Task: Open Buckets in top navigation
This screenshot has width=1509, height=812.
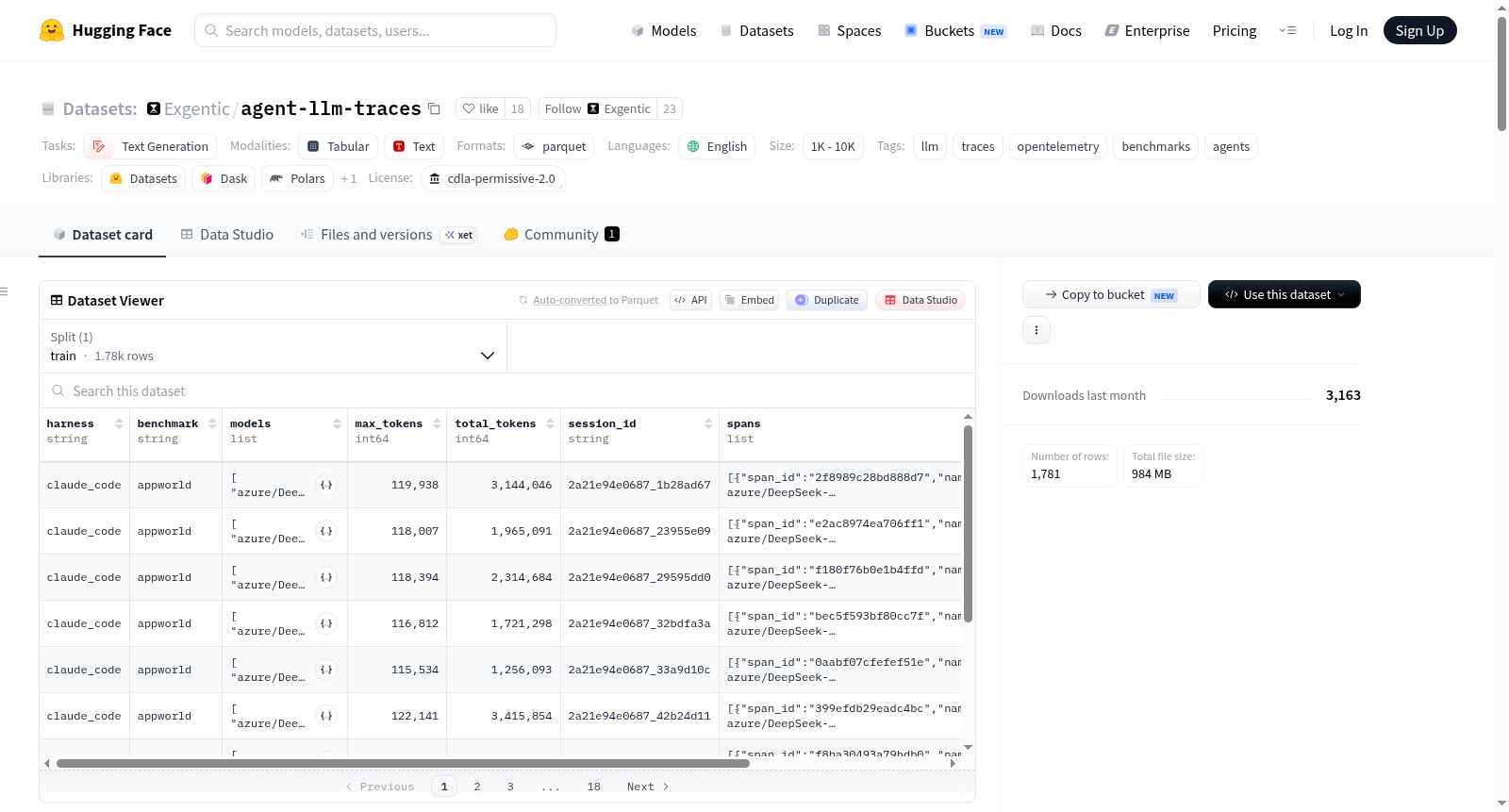Action: click(x=954, y=30)
